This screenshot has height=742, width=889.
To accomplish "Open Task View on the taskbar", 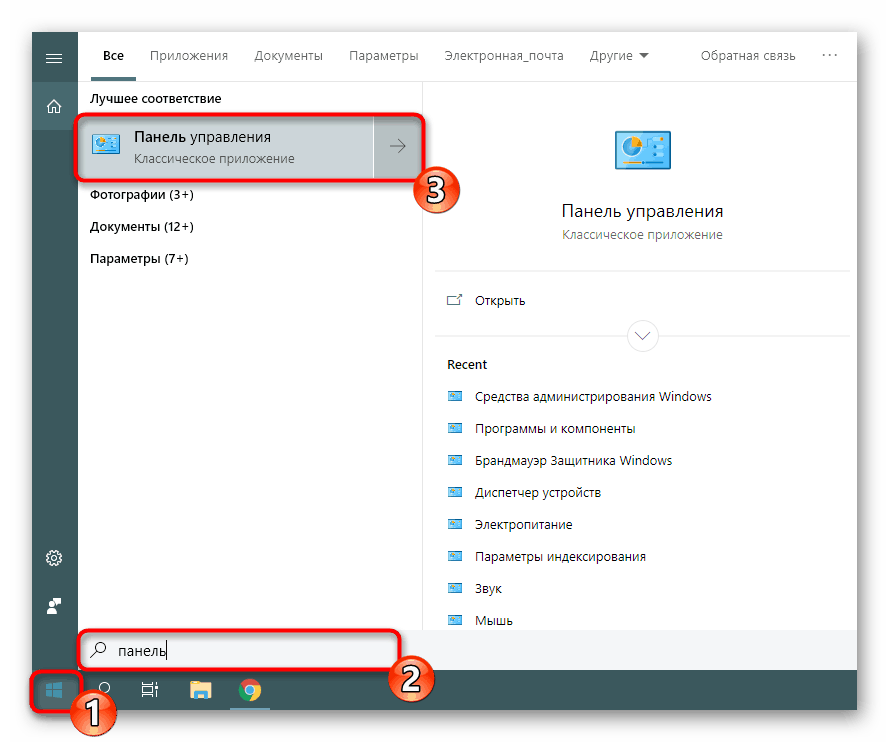I will (150, 690).
